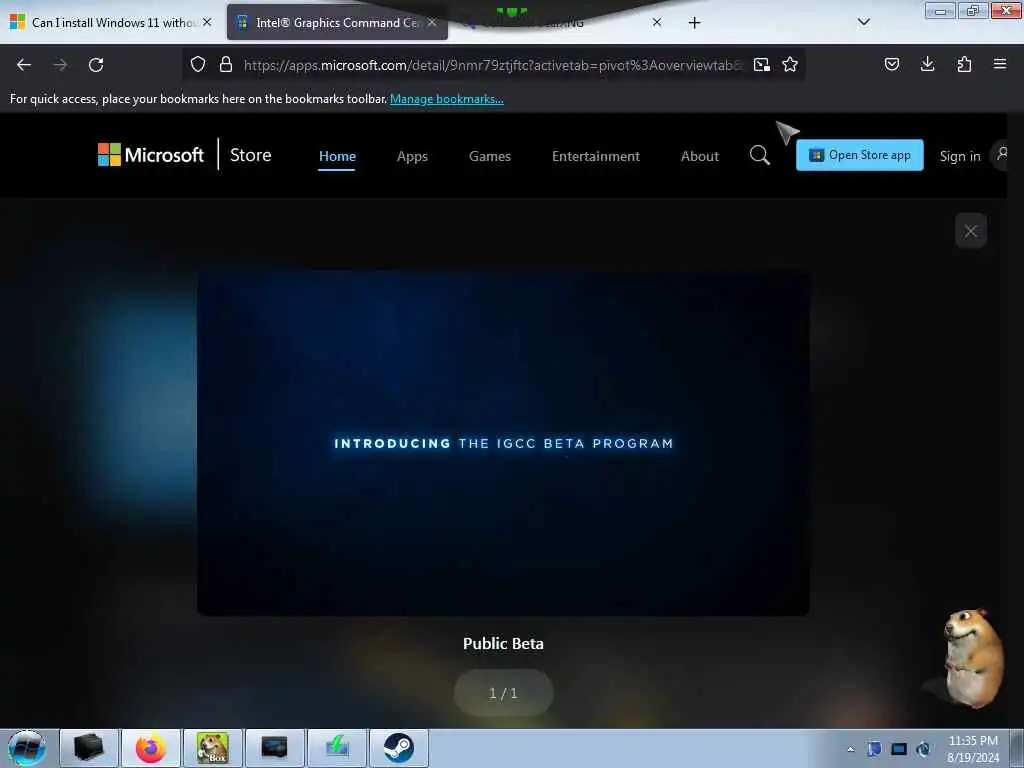The image size is (1024, 768).
Task: Click Open Store app button
Action: coord(859,155)
